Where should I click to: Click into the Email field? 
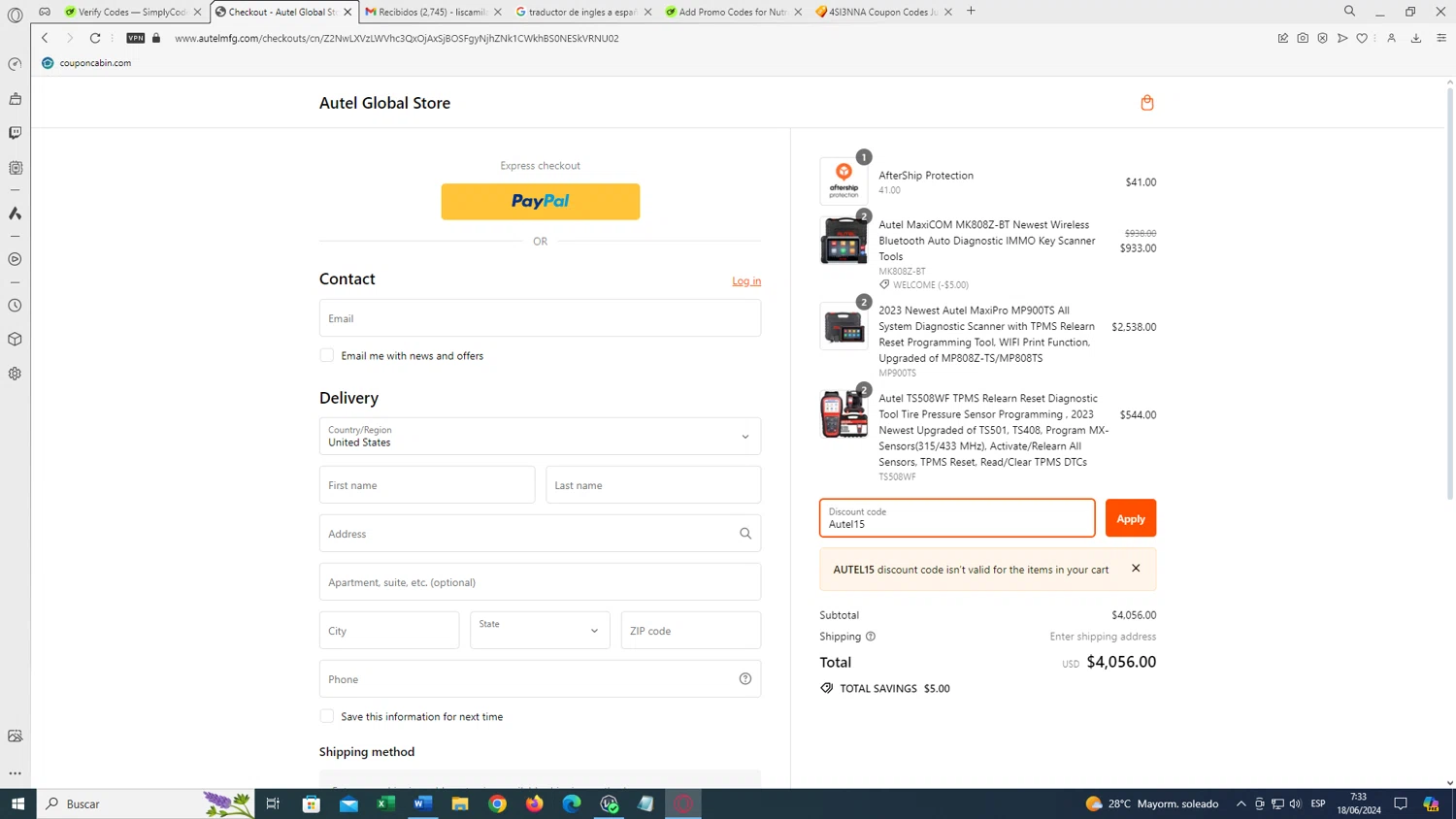pos(540,318)
